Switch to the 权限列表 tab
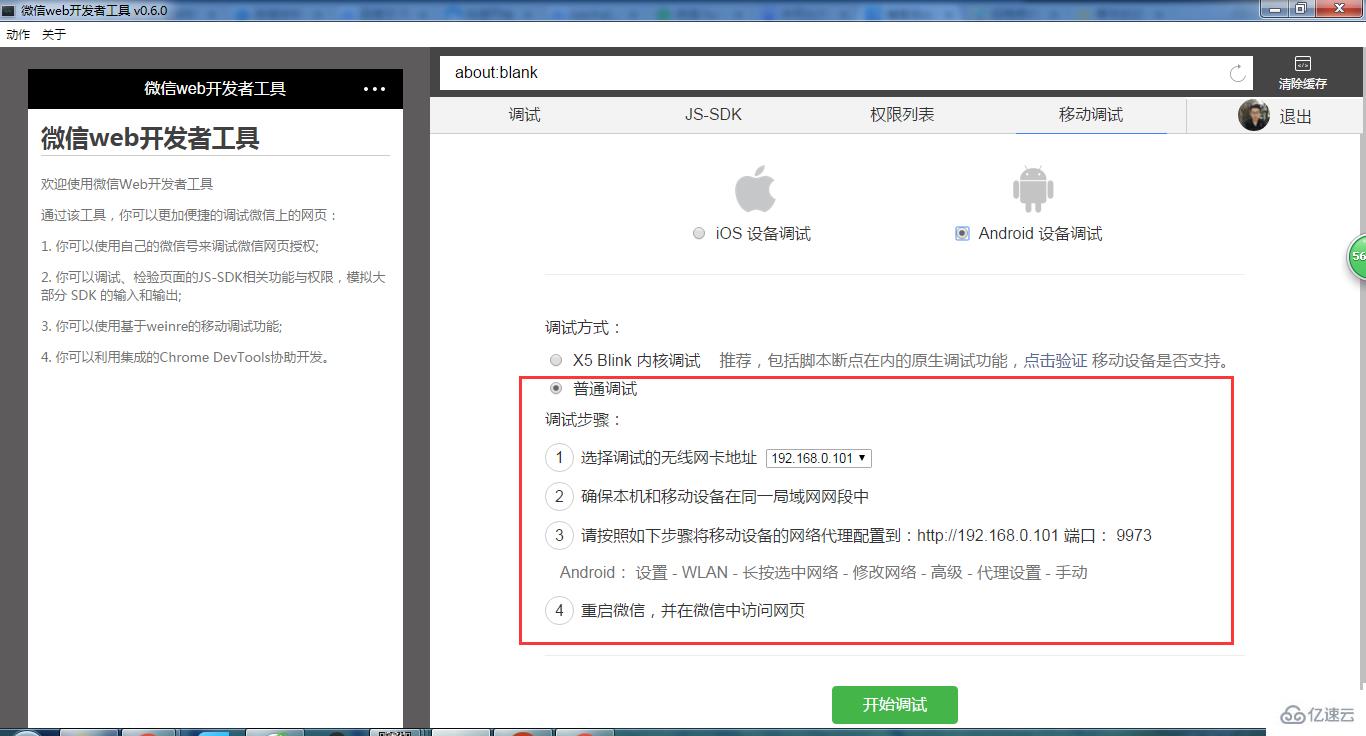The height and width of the screenshot is (736, 1366). coord(902,115)
